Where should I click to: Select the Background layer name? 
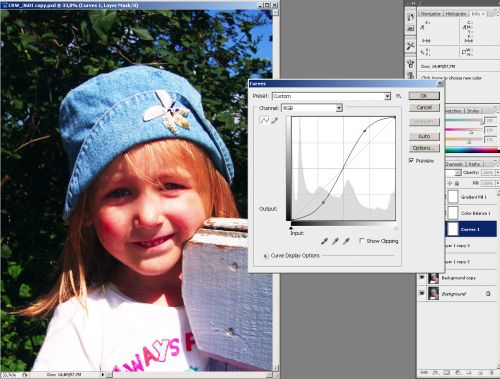click(x=454, y=294)
